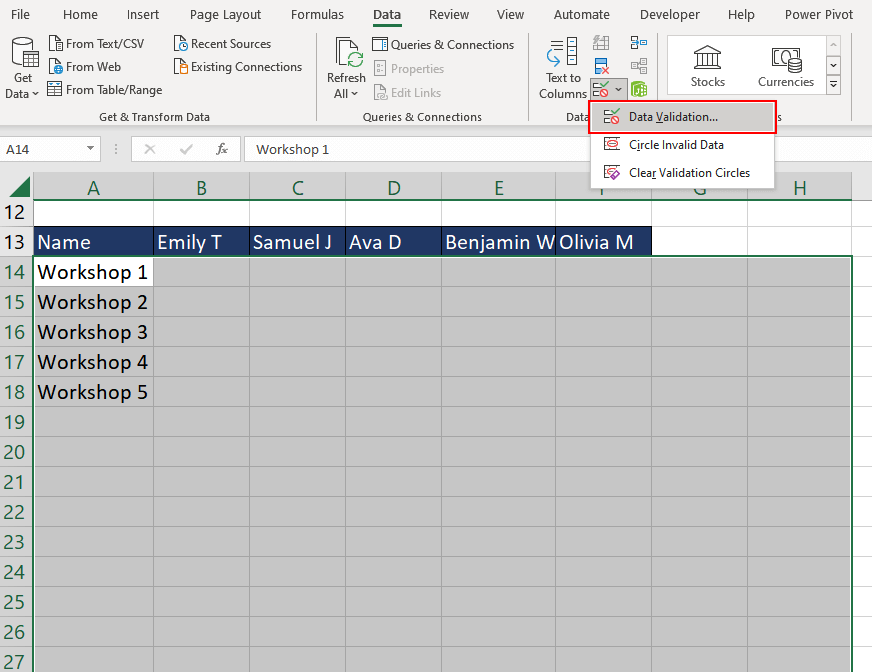
Task: Open Existing Connections
Action: (238, 66)
